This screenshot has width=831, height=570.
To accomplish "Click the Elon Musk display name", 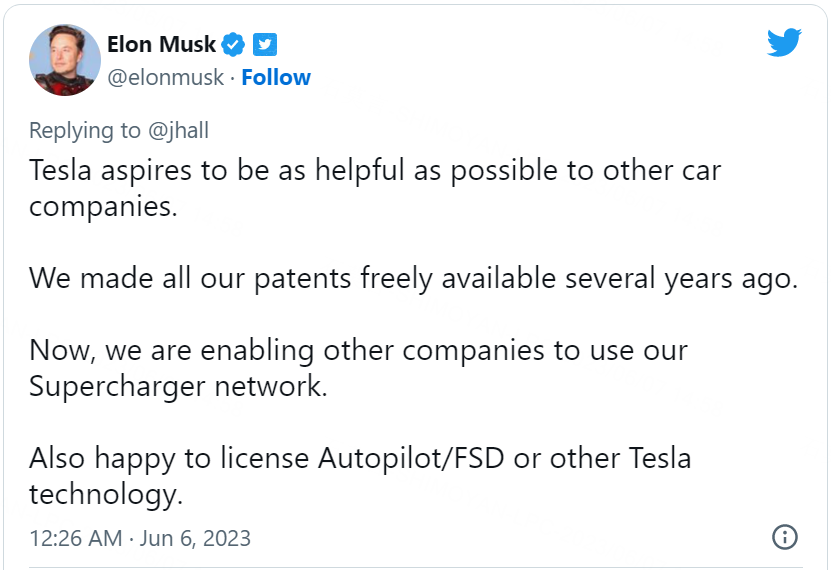I will 161,44.
